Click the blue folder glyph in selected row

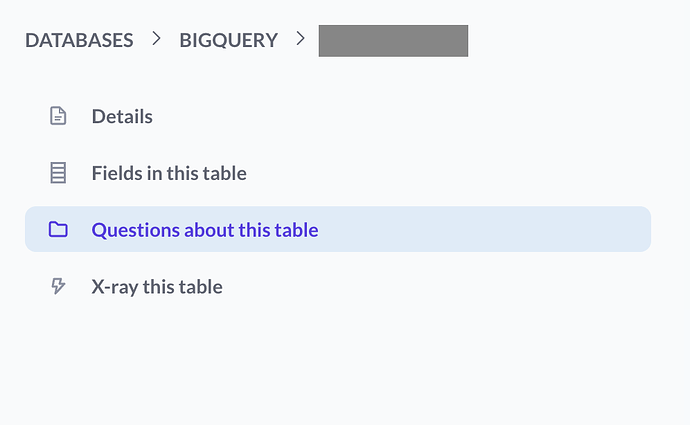58,230
